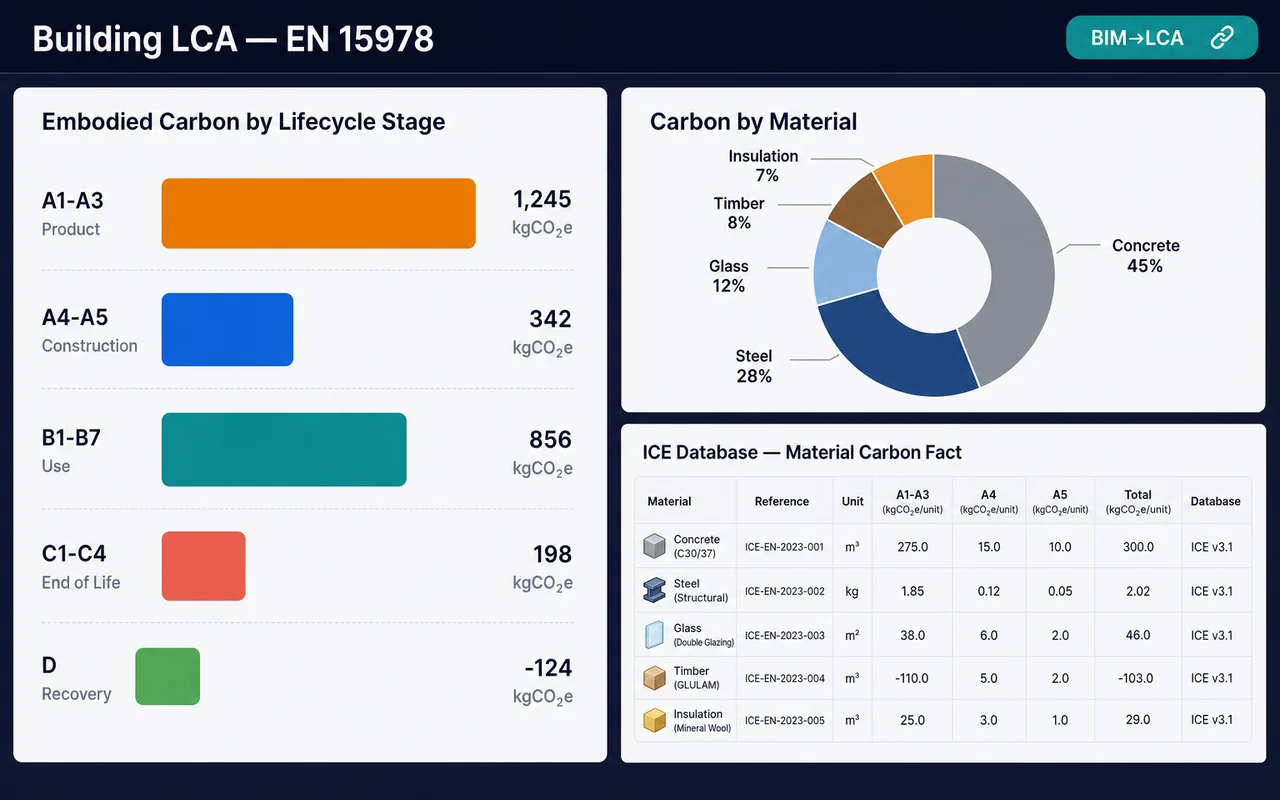This screenshot has height=800, width=1280.
Task: Open reference ICE-EN-2023-001 entry
Action: tap(785, 547)
